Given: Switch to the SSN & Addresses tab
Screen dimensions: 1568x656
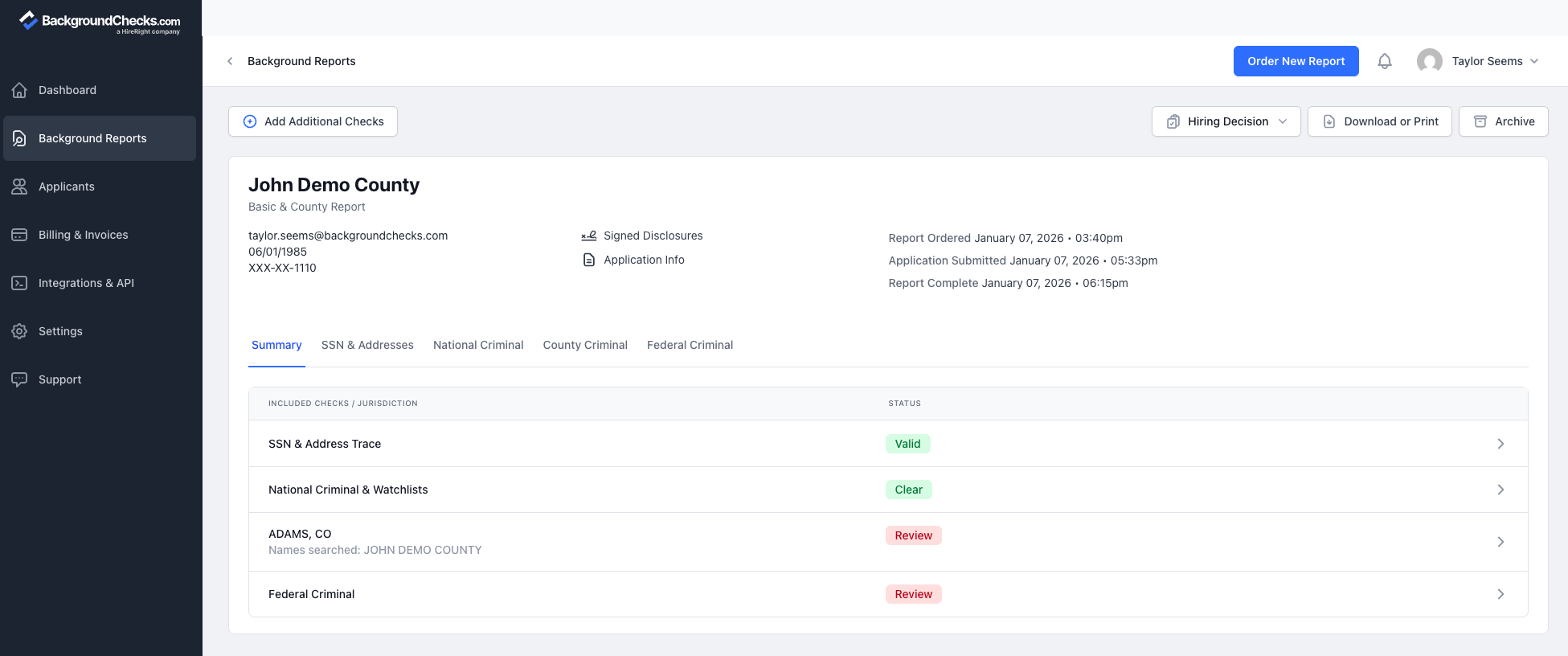Looking at the screenshot, I should coord(367,345).
